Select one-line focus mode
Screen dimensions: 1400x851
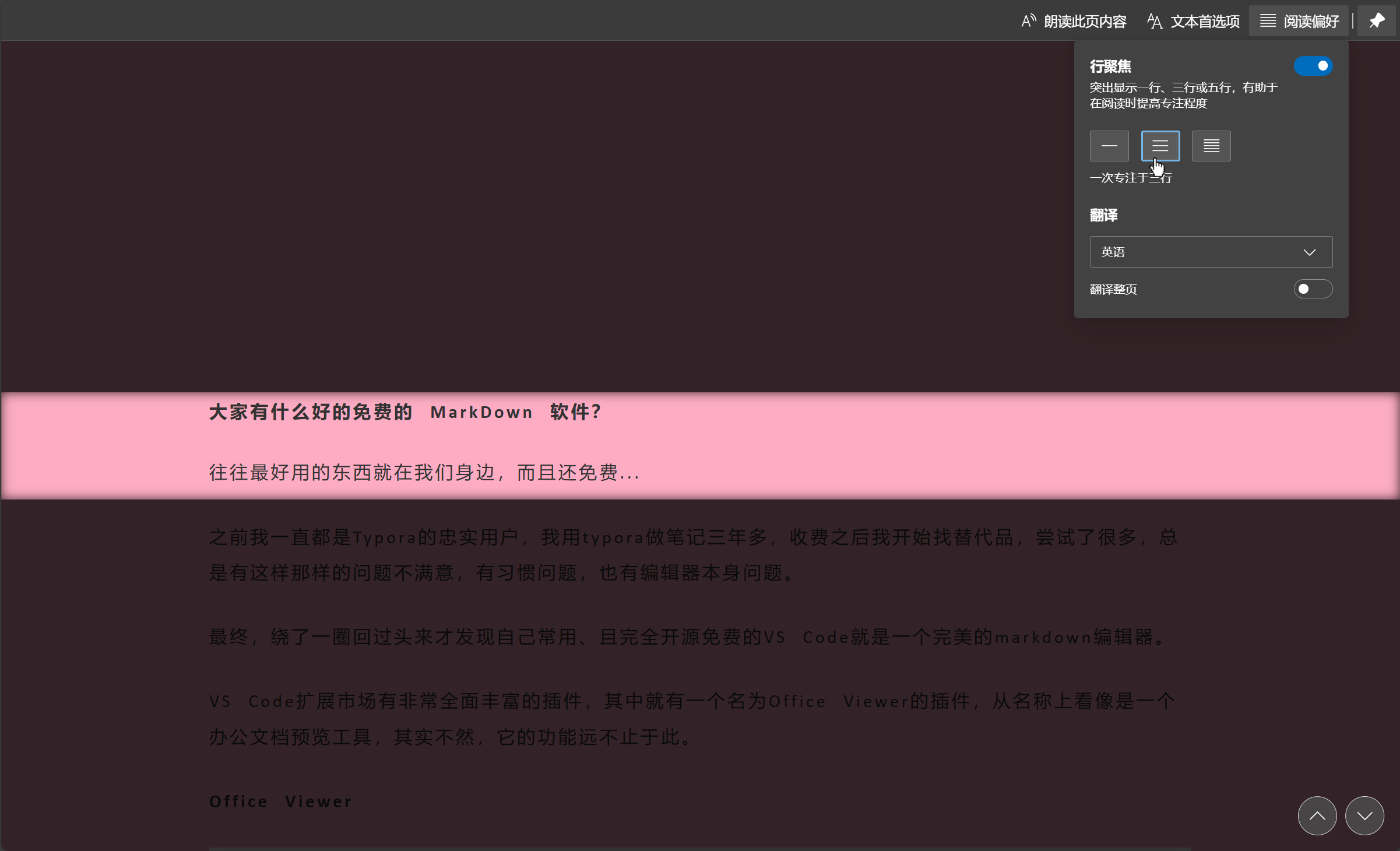pyautogui.click(x=1109, y=146)
